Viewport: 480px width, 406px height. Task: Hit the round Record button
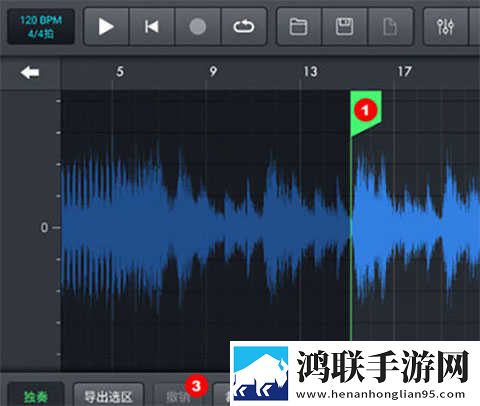pyautogui.click(x=198, y=27)
